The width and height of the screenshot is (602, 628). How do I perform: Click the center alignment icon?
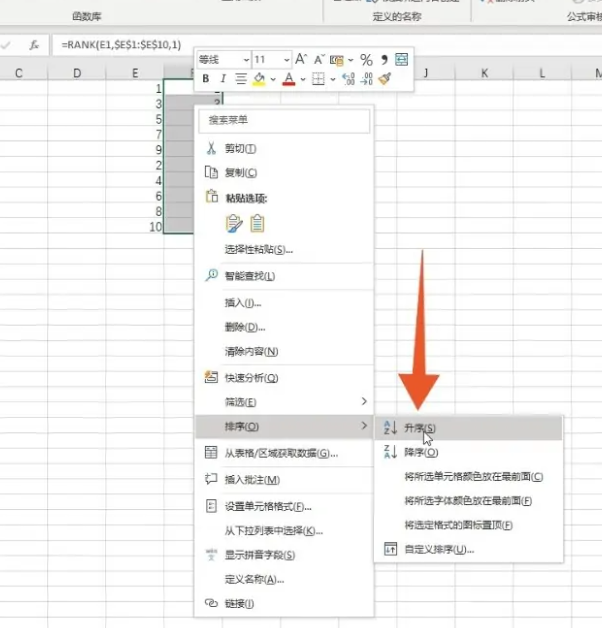pyautogui.click(x=240, y=79)
